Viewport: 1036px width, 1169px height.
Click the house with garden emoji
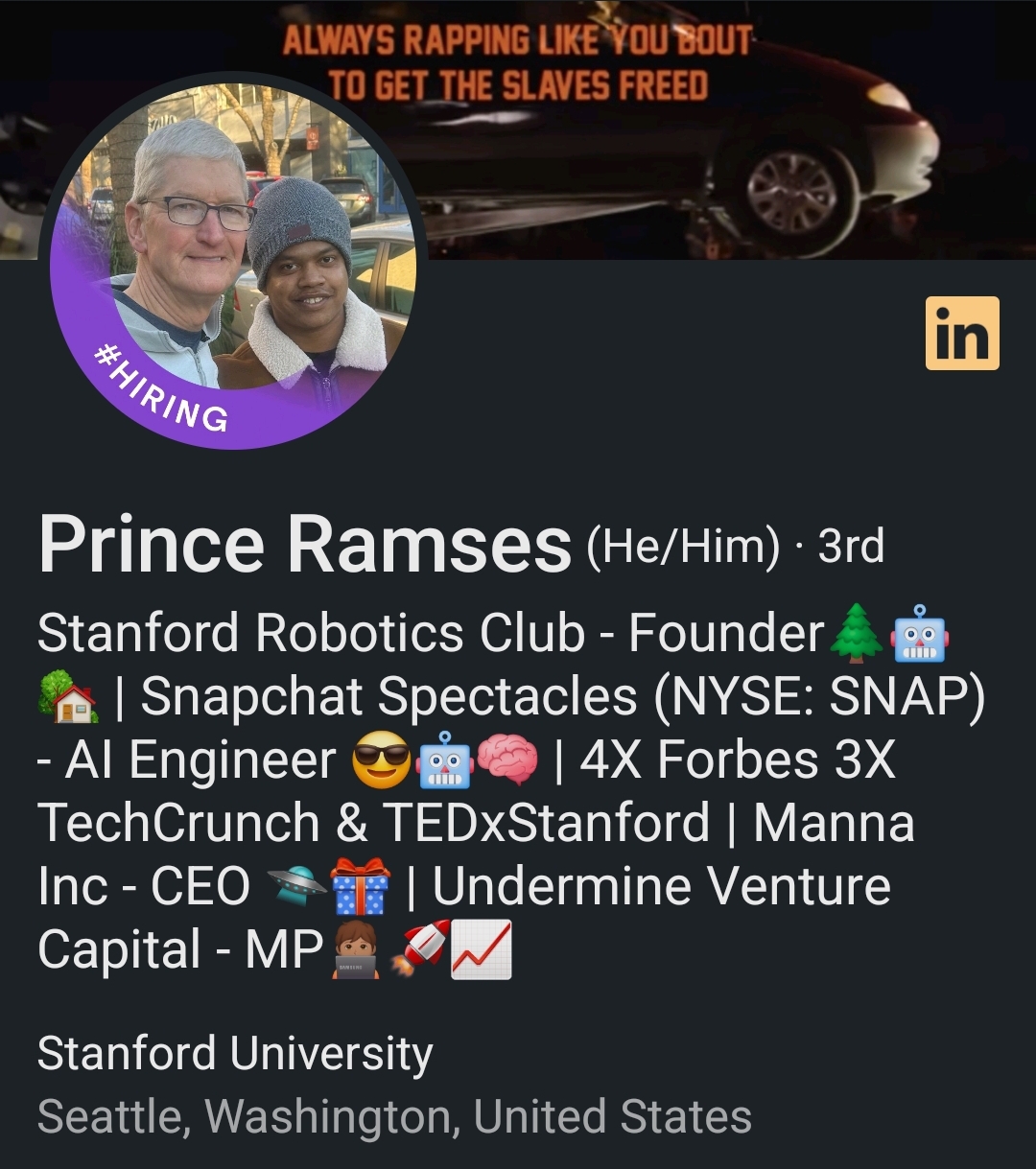pyautogui.click(x=67, y=697)
